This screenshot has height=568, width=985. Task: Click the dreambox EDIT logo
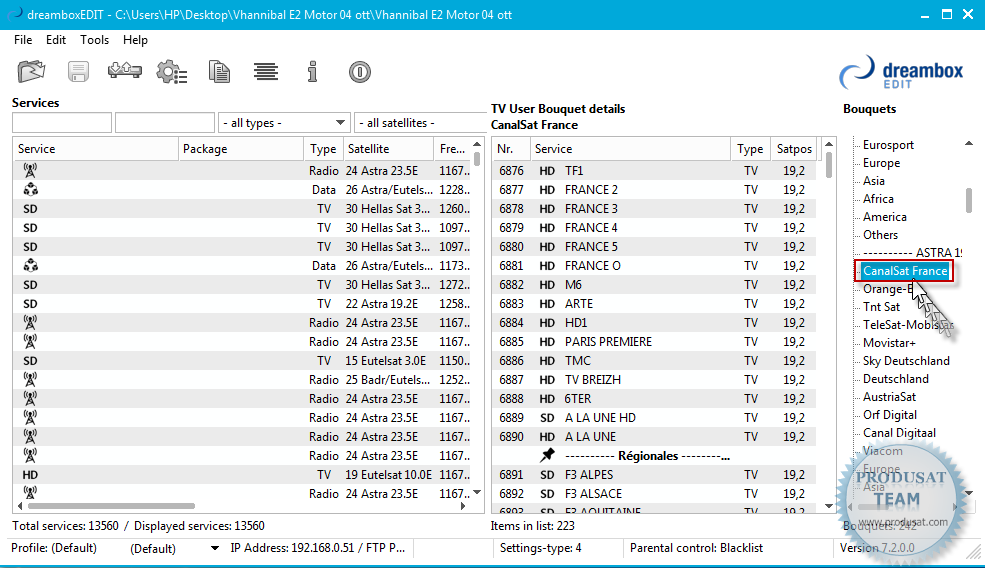[x=901, y=73]
